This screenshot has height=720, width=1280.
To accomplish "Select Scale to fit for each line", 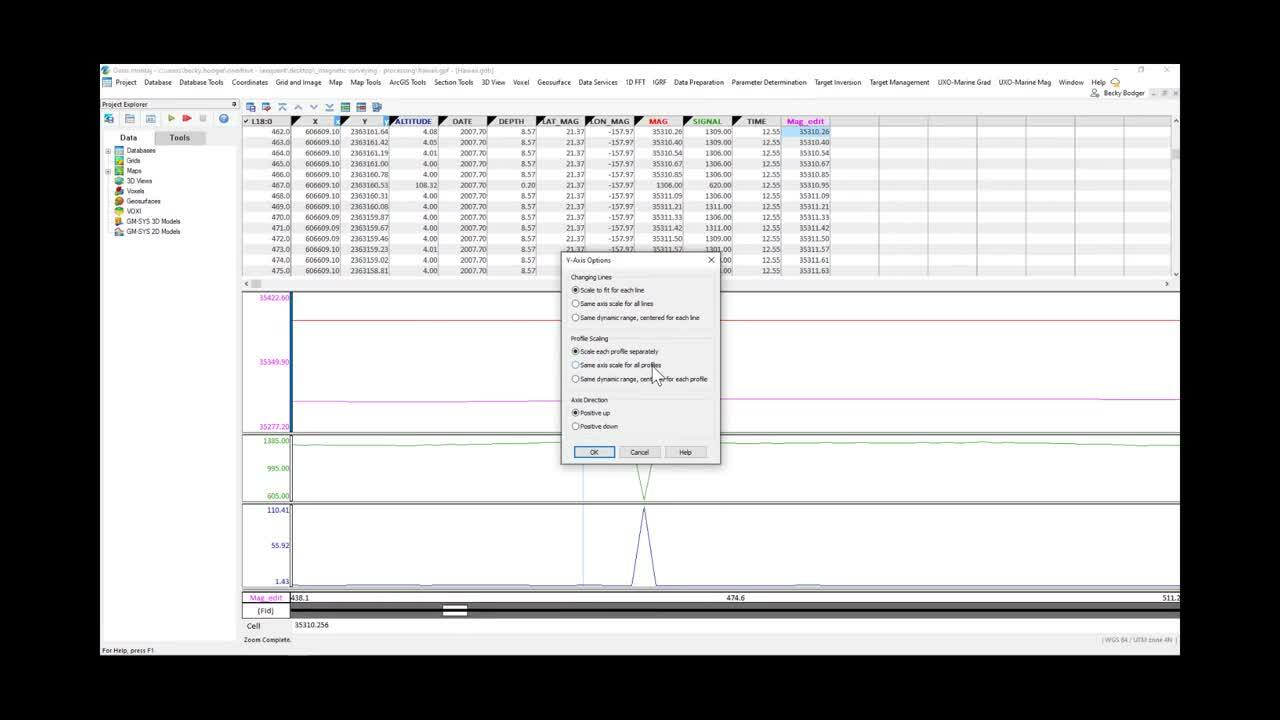I will [x=575, y=290].
